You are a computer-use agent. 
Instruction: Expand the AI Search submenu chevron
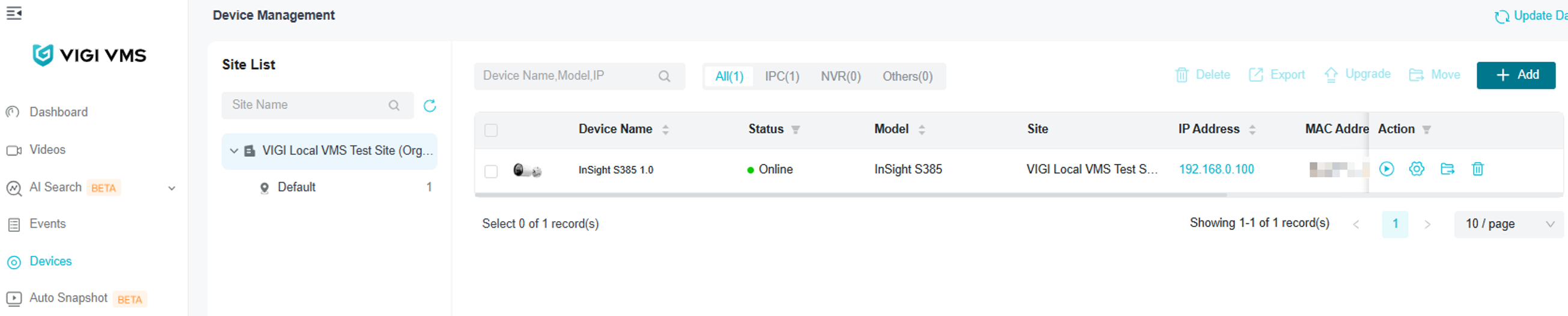coord(172,188)
